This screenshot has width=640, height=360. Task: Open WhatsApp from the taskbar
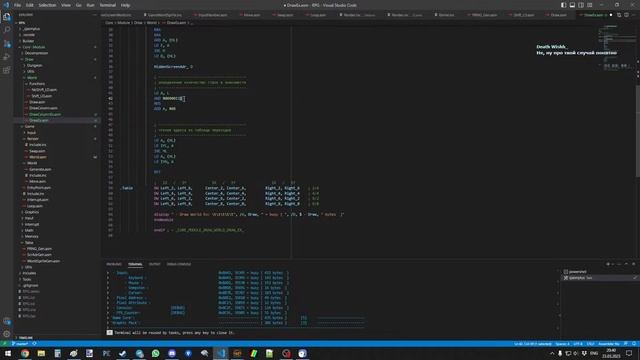pos(156,353)
